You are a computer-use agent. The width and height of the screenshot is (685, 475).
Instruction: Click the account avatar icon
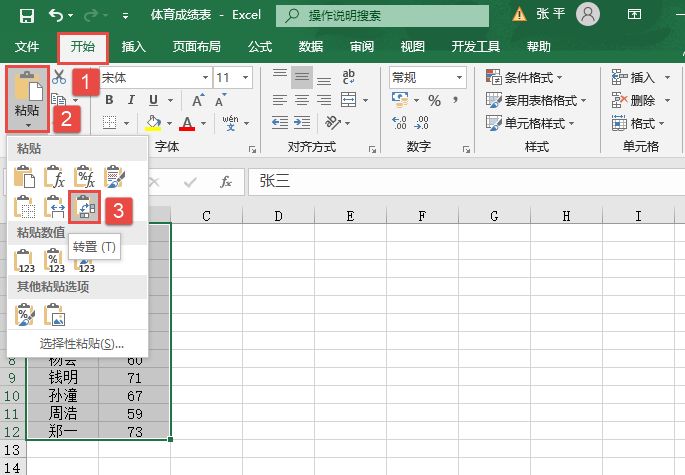[x=588, y=15]
